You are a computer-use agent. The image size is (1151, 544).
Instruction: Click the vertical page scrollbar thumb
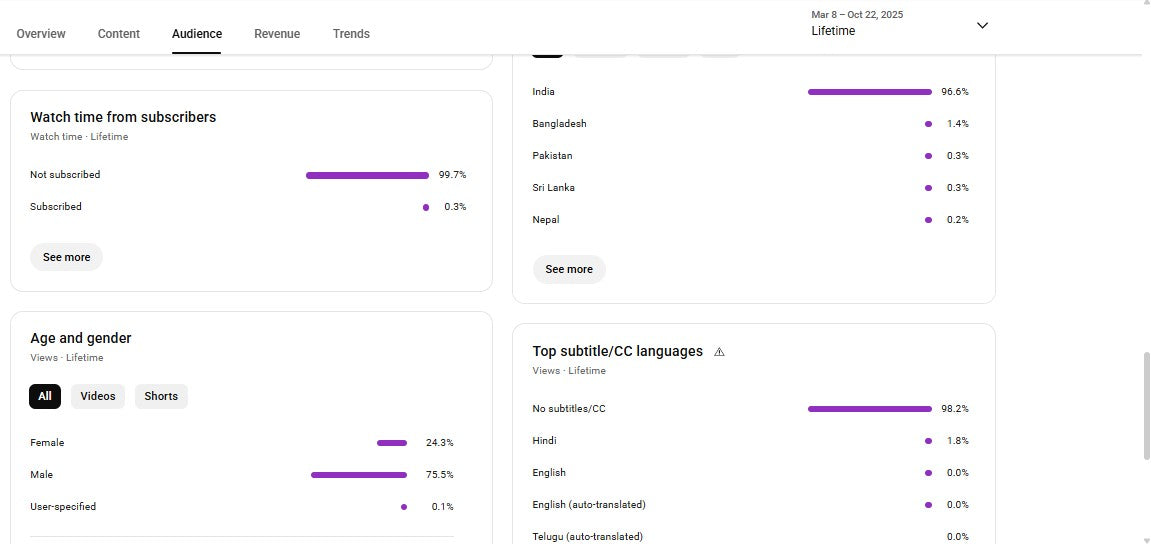tap(1146, 405)
